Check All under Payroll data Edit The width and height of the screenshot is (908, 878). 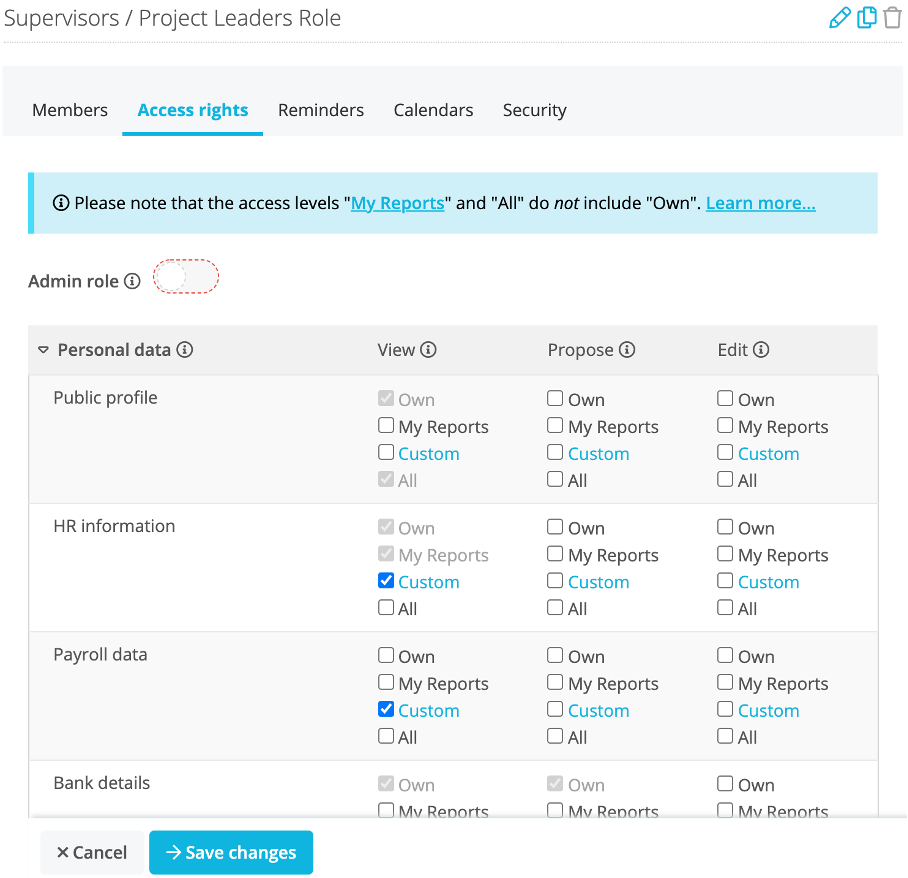click(x=725, y=736)
